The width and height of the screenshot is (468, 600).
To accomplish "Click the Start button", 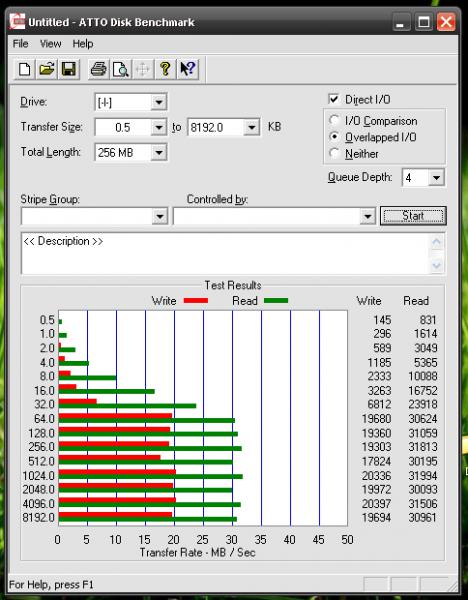I will 413,216.
